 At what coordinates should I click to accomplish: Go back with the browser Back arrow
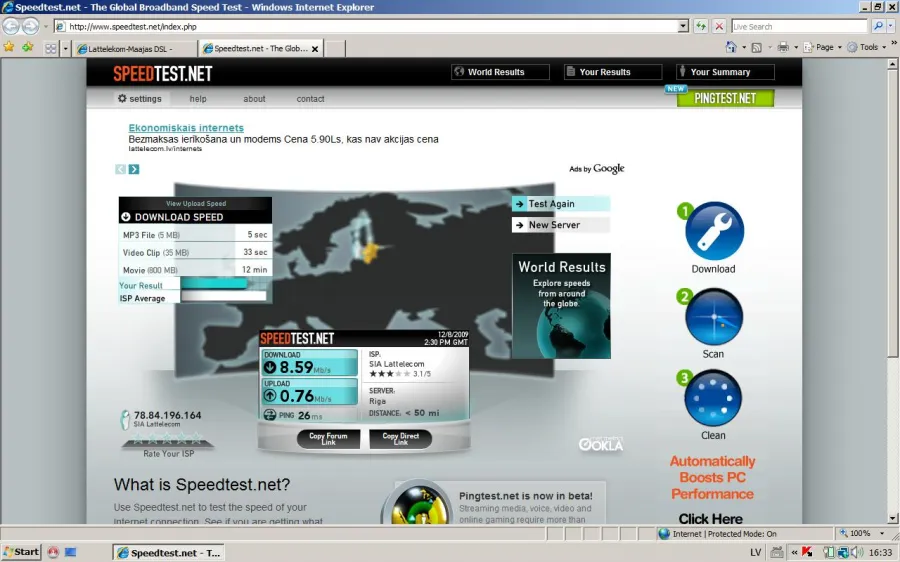coord(11,26)
